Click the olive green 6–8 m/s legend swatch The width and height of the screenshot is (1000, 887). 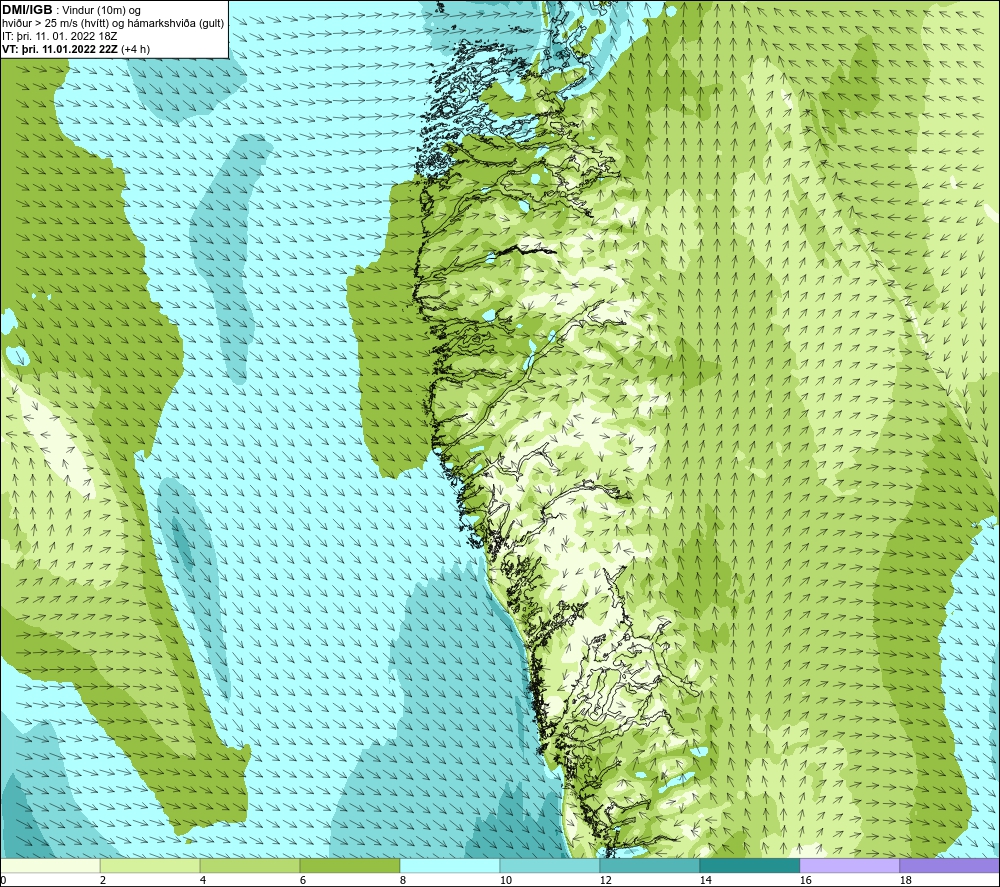point(349,865)
